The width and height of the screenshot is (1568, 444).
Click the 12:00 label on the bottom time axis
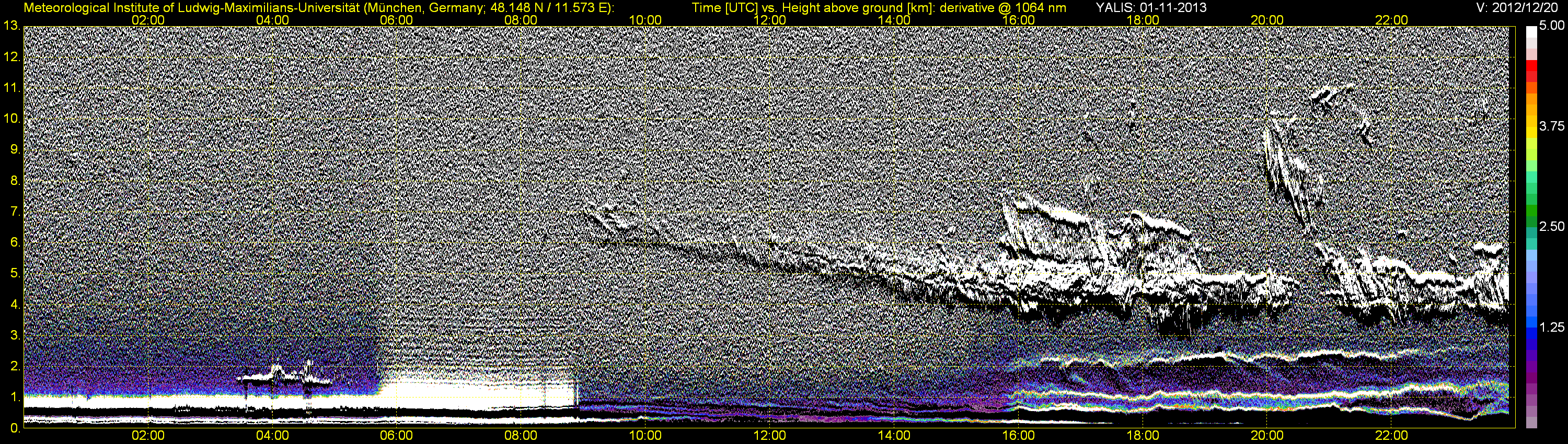click(769, 436)
